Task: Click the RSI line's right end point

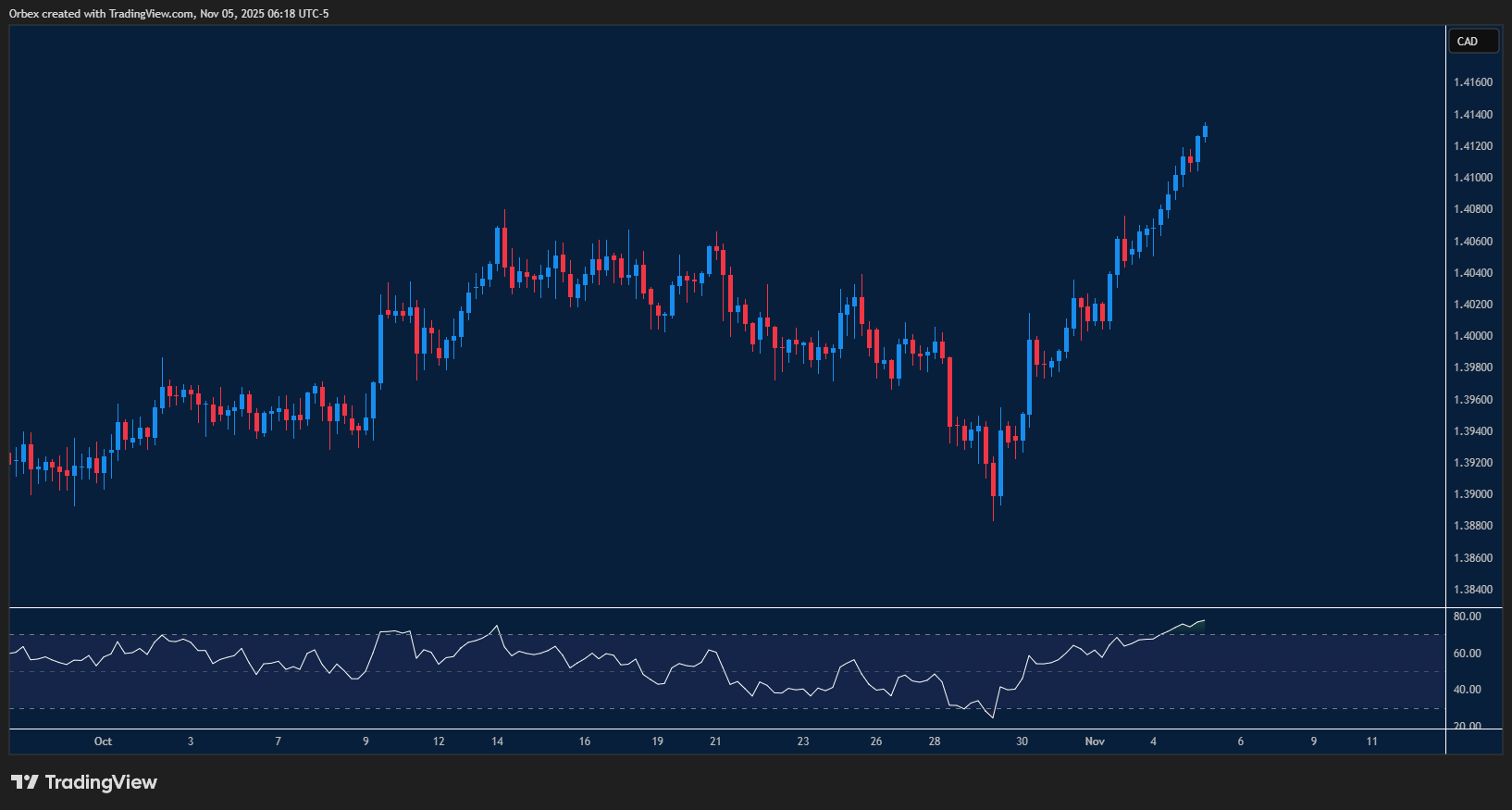Action: click(1204, 620)
